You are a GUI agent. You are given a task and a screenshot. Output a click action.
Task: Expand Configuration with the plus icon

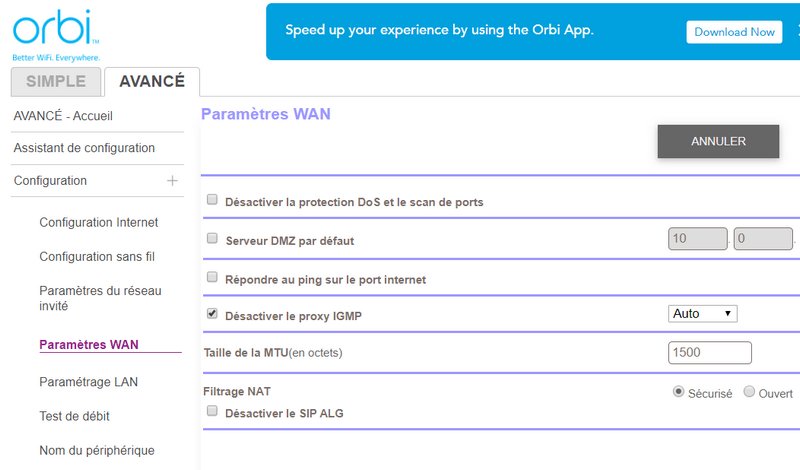tap(172, 181)
